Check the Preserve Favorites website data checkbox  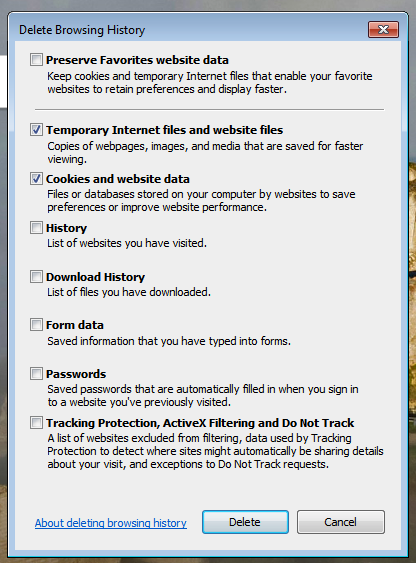tap(36, 60)
